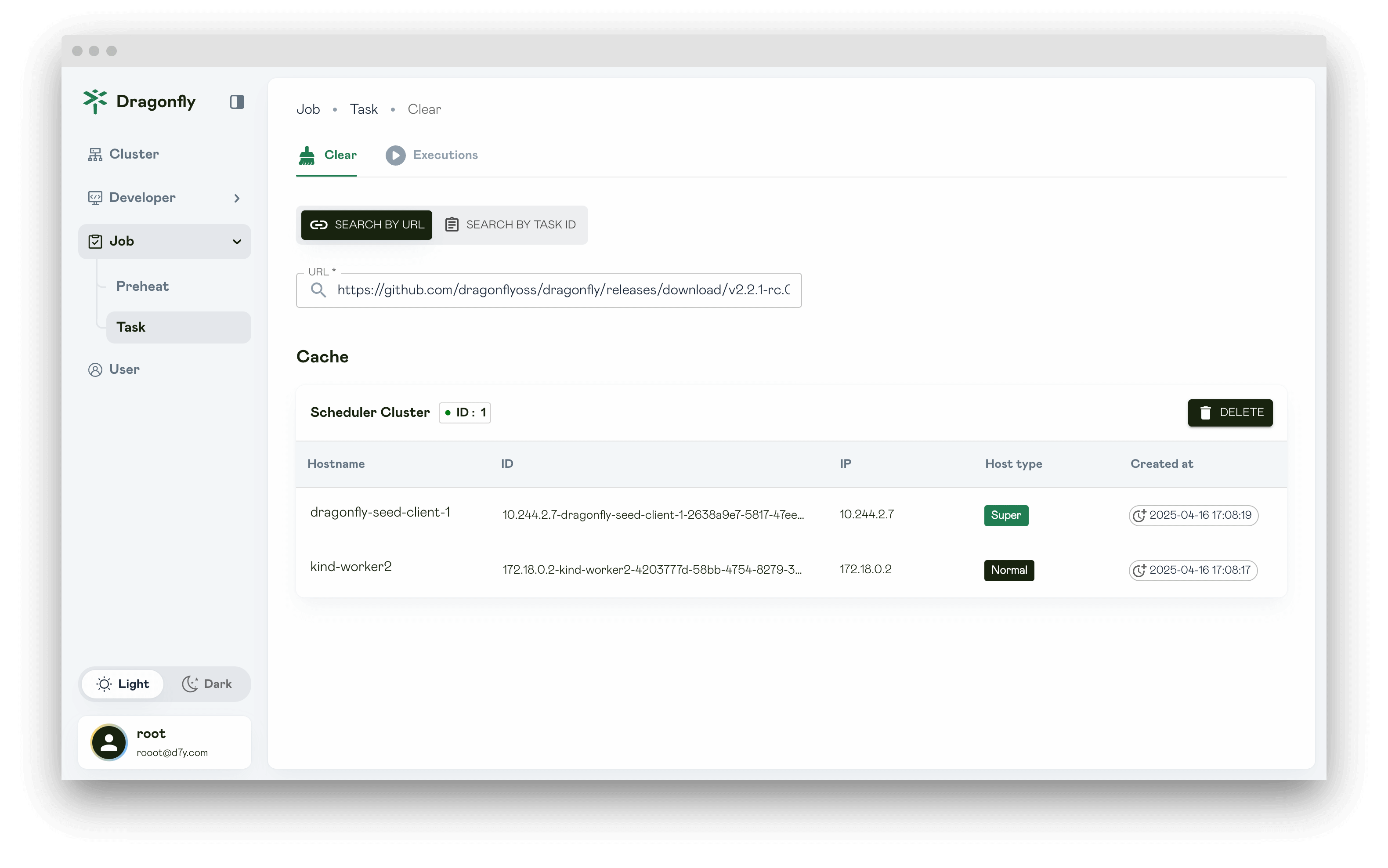1388x868 pixels.
Task: Click the ID column header
Action: pos(507,464)
